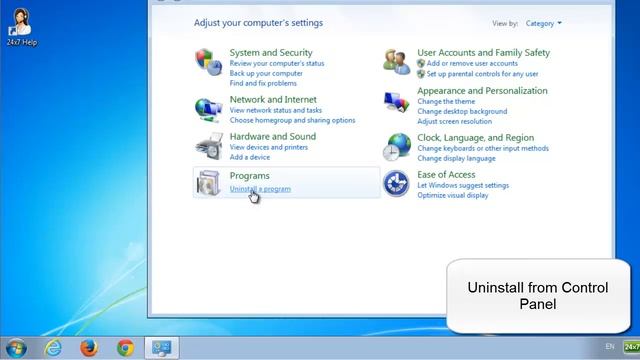Click Let Windows suggest settings
Viewport: 640px width, 360px height.
tap(463, 185)
